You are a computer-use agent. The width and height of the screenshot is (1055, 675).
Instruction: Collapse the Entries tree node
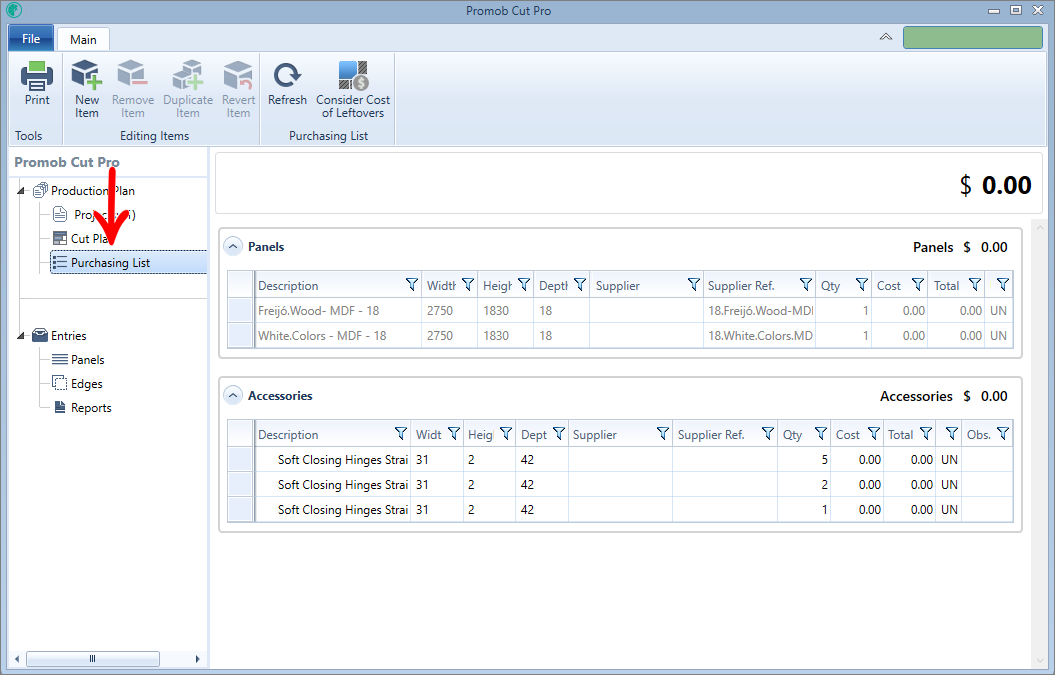(23, 336)
